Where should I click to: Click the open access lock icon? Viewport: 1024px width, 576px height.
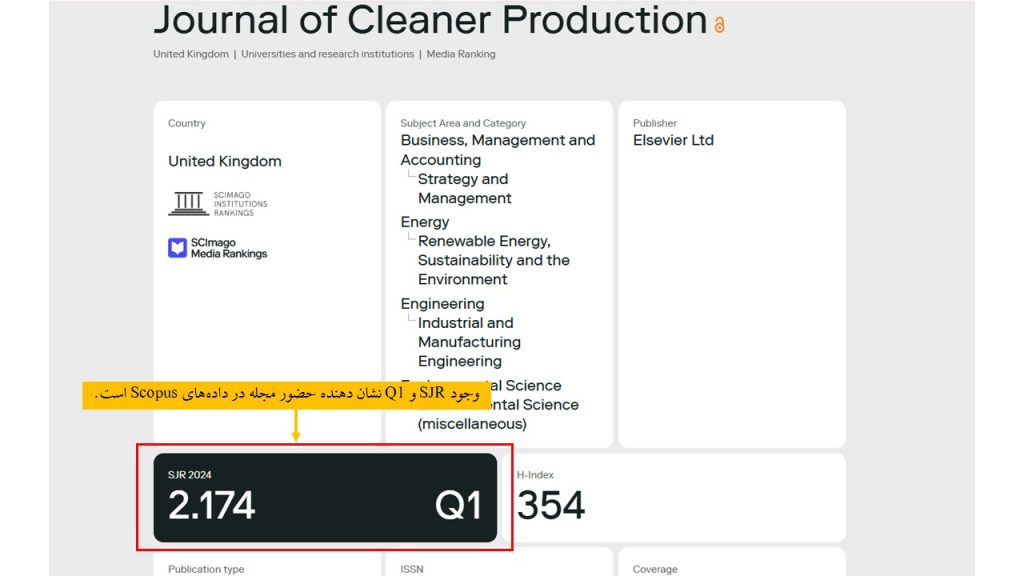click(x=719, y=25)
